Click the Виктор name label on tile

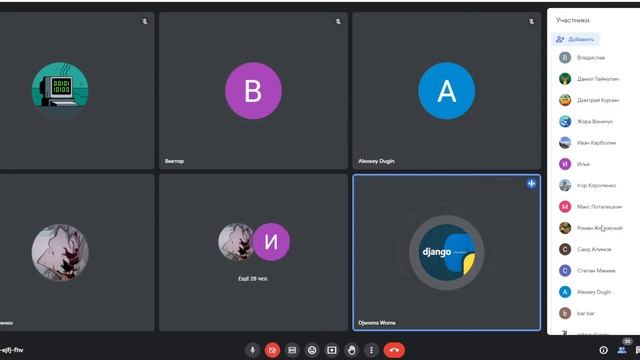tap(174, 161)
